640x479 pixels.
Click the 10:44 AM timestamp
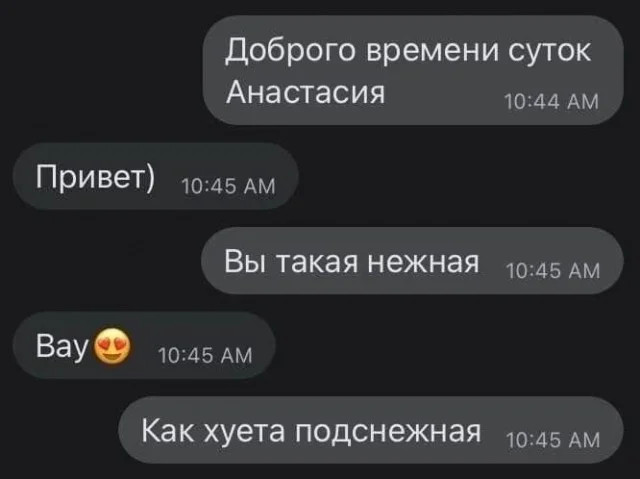pos(551,102)
